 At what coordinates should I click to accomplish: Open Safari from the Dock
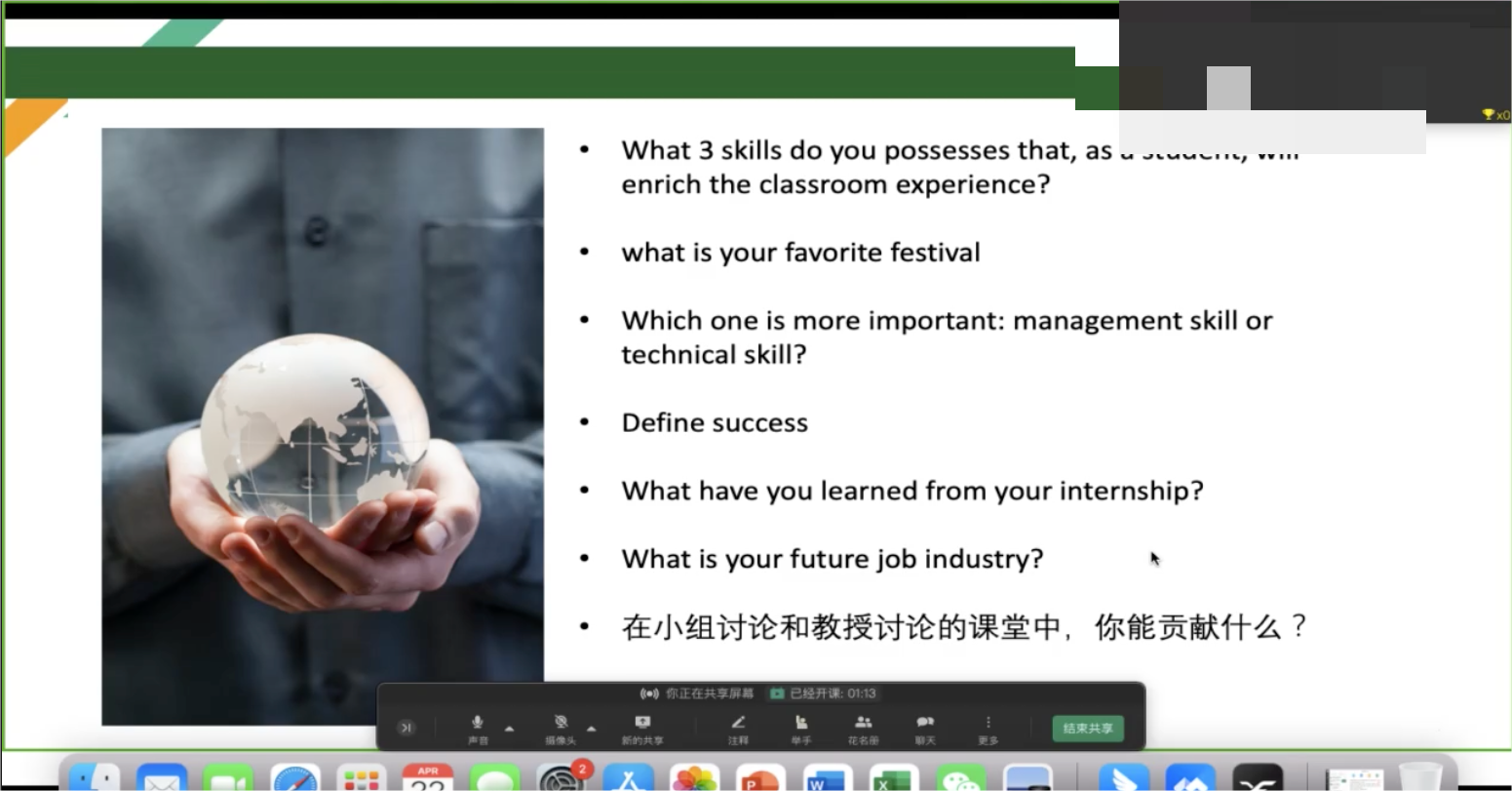294,778
